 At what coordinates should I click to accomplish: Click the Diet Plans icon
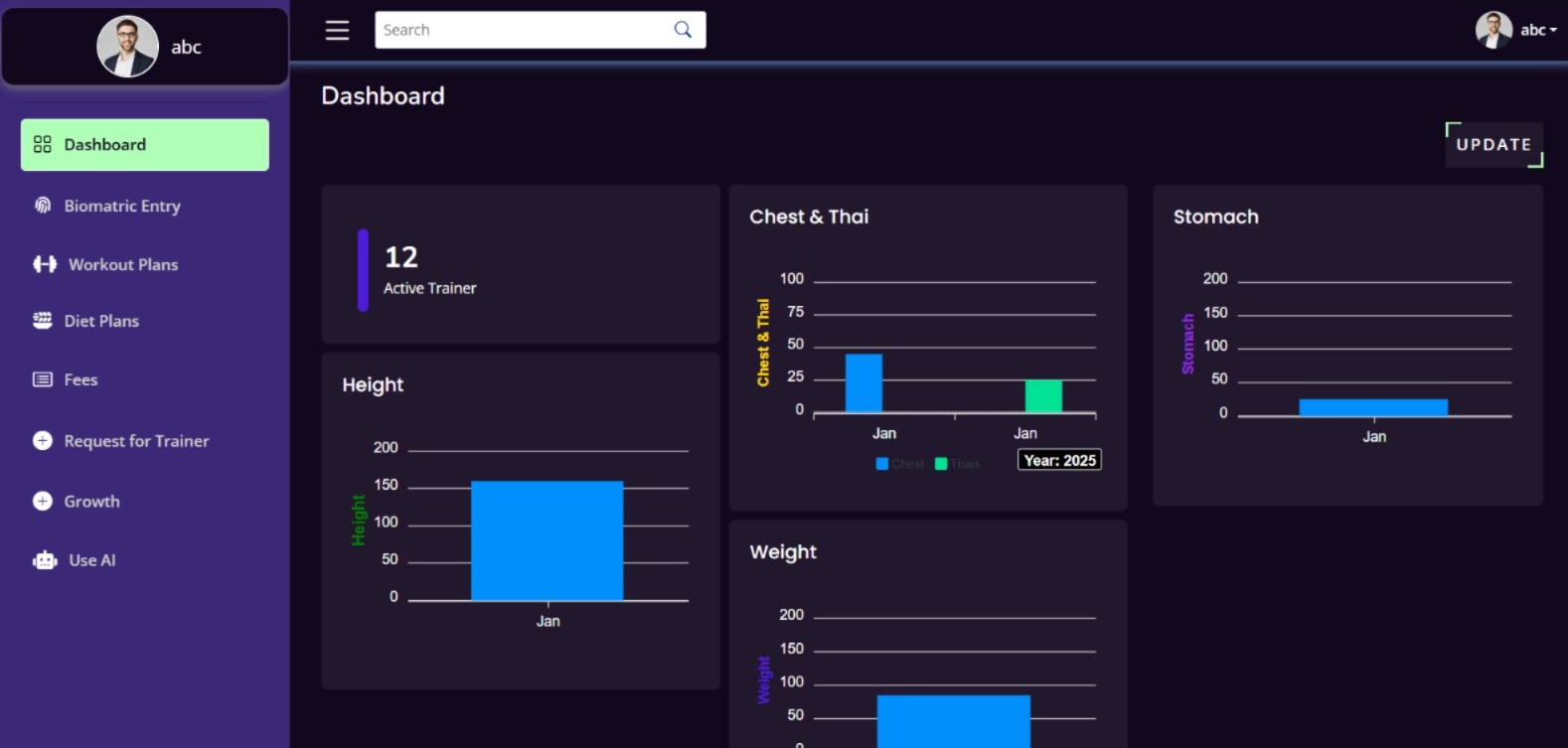pyautogui.click(x=43, y=321)
